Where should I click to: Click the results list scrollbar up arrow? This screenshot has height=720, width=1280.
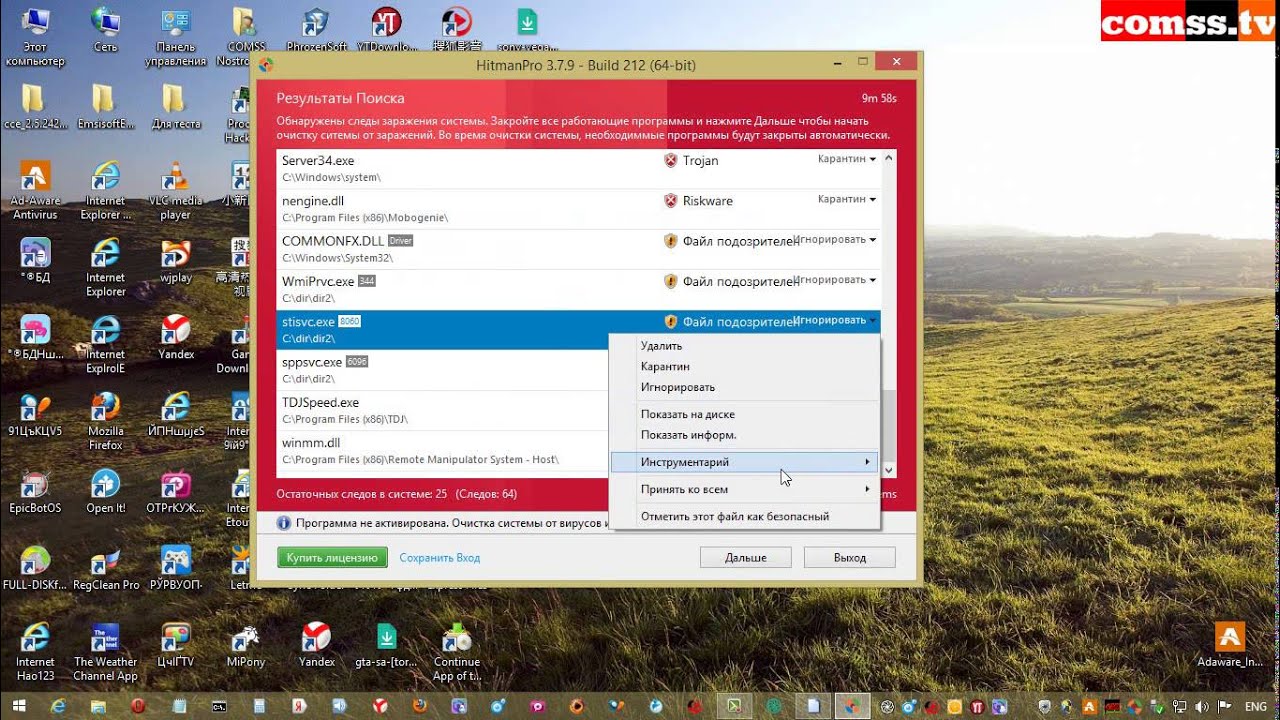point(889,158)
